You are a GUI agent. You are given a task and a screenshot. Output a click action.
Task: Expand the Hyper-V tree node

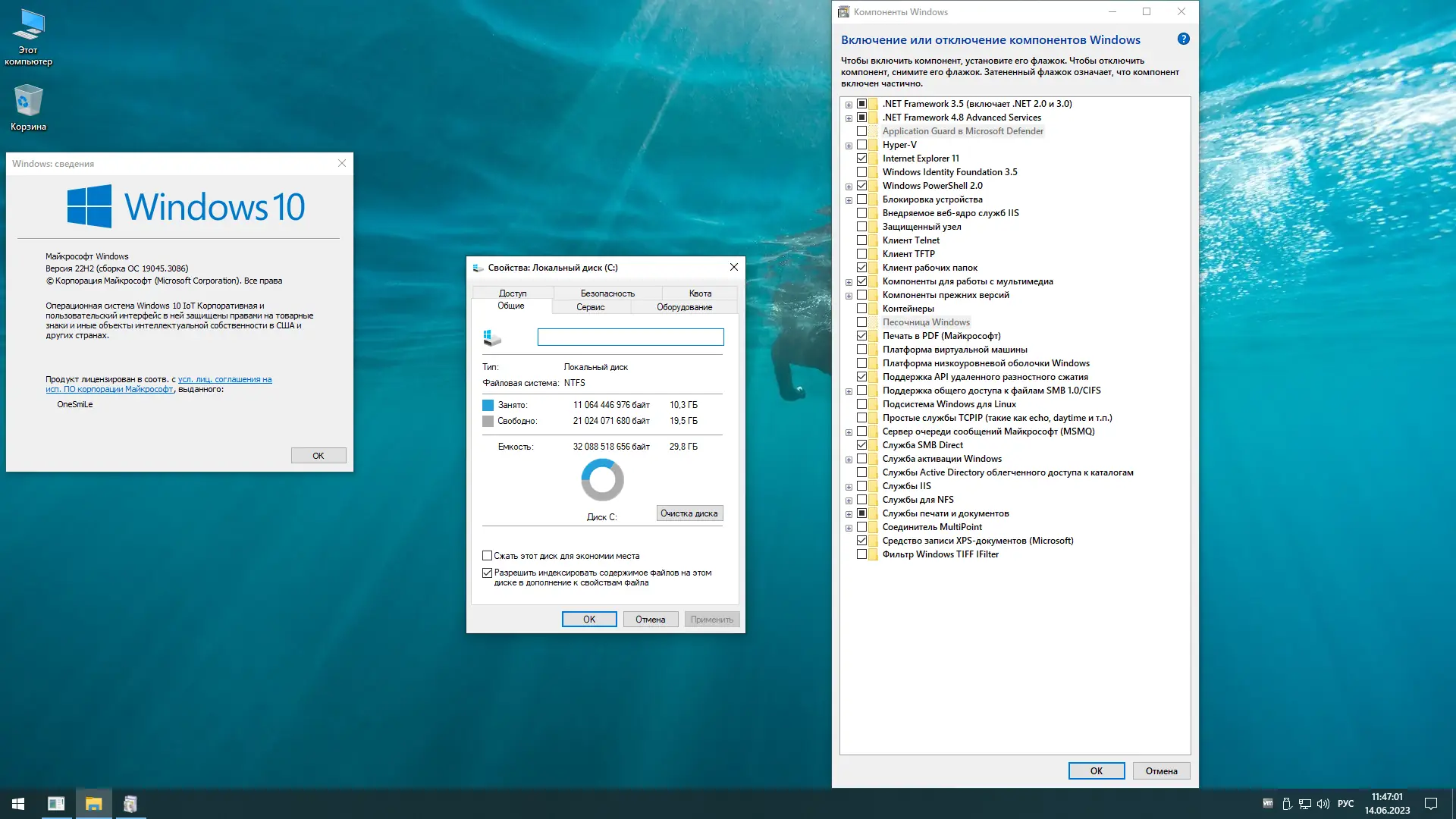(849, 146)
